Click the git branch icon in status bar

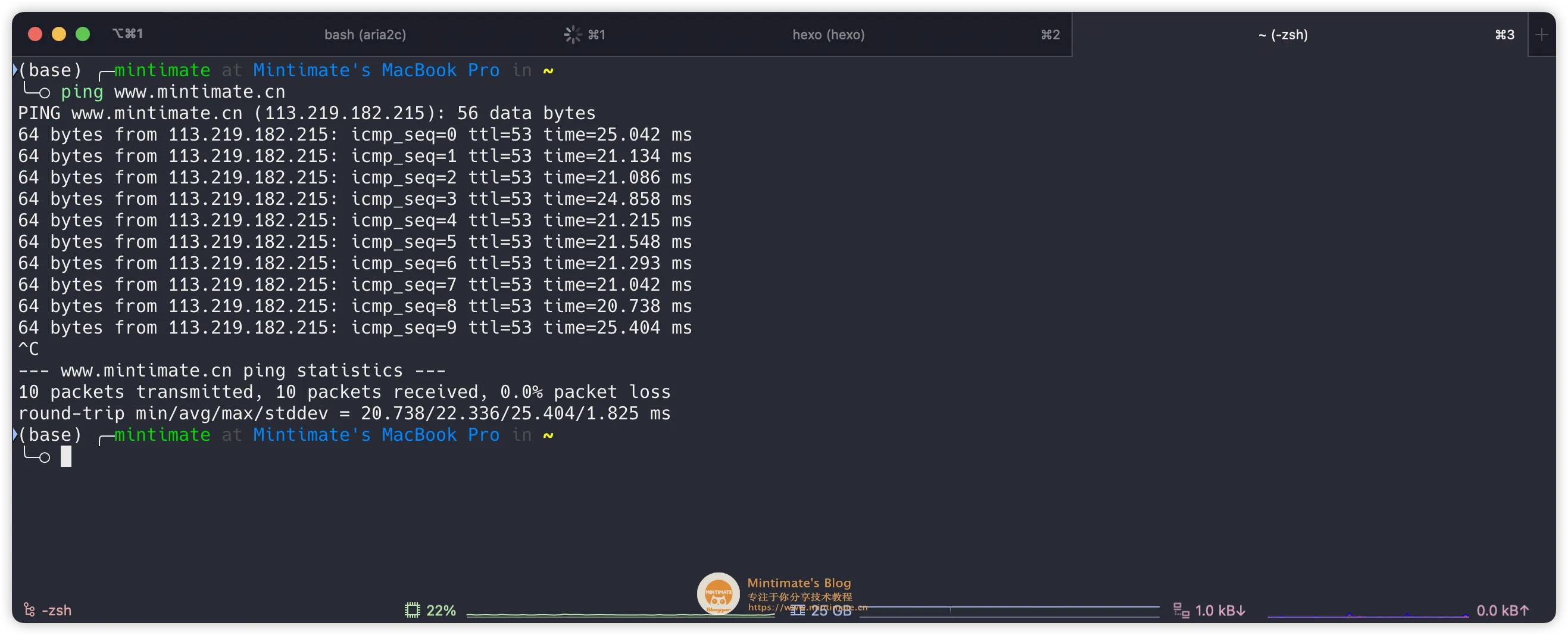[29, 609]
